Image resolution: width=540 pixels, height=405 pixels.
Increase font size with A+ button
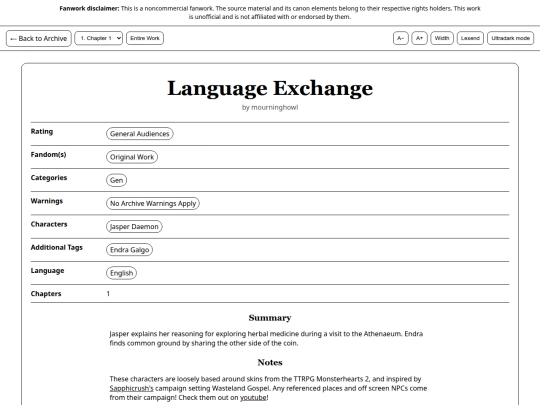tap(419, 38)
